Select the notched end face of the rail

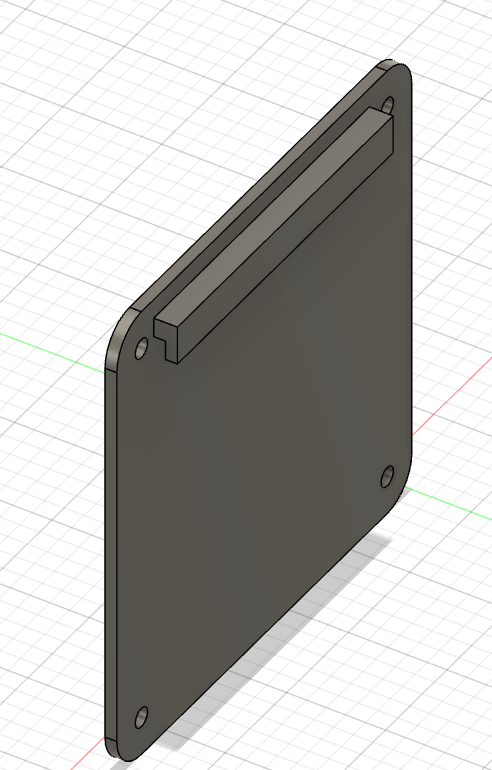click(x=167, y=339)
